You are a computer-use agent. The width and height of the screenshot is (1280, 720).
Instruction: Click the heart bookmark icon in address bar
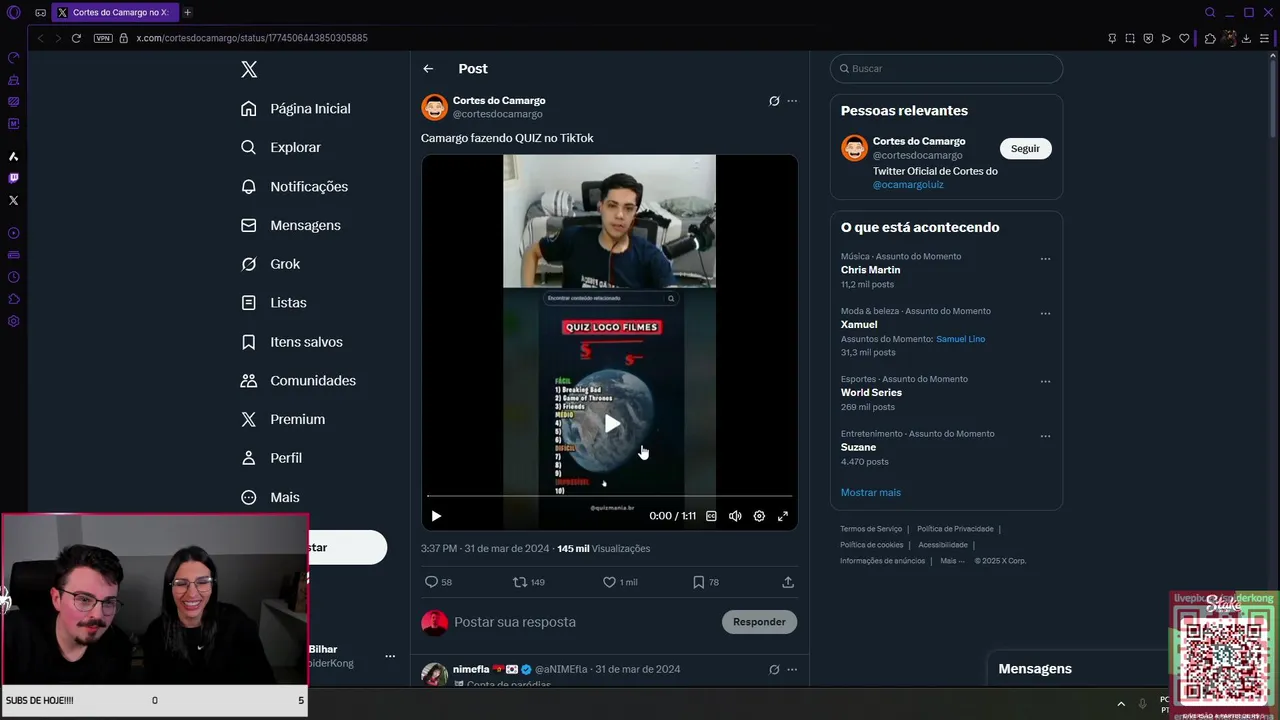click(x=1184, y=38)
